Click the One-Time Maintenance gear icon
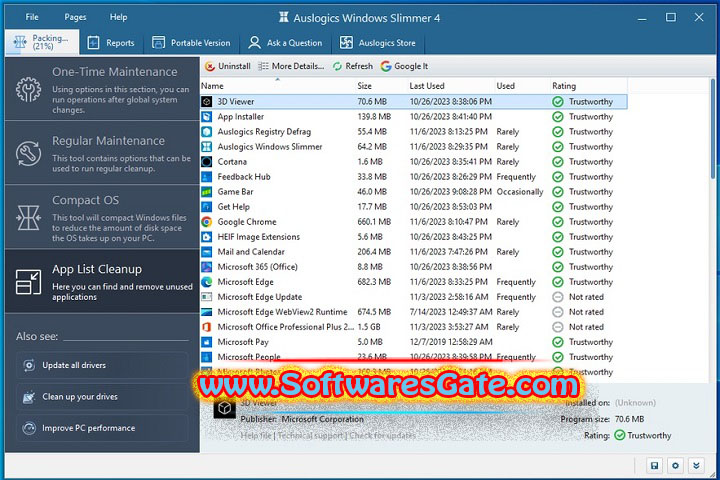This screenshot has width=720, height=480. 28,89
